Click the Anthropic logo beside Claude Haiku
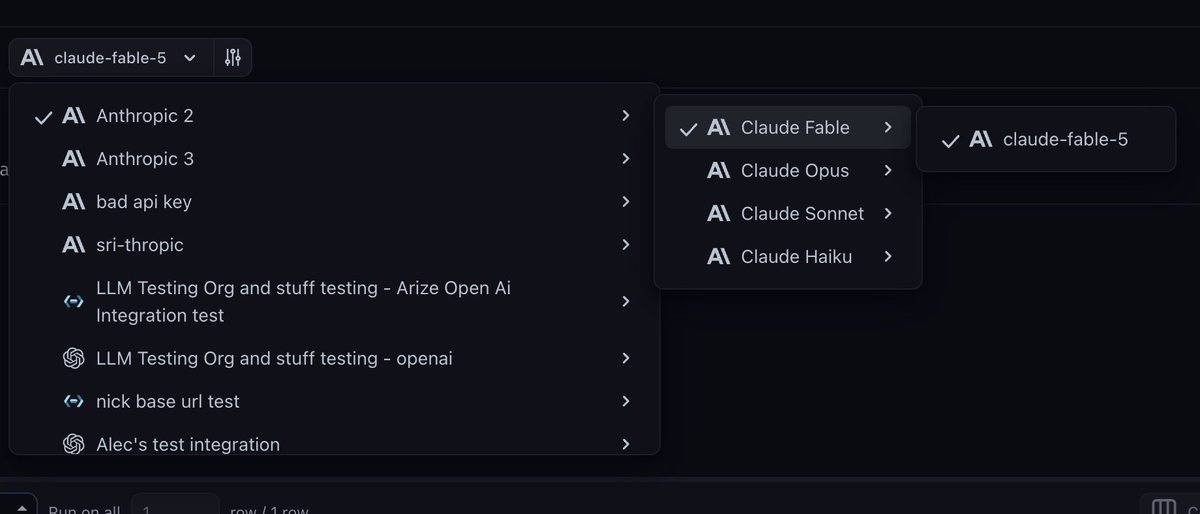 tap(718, 257)
